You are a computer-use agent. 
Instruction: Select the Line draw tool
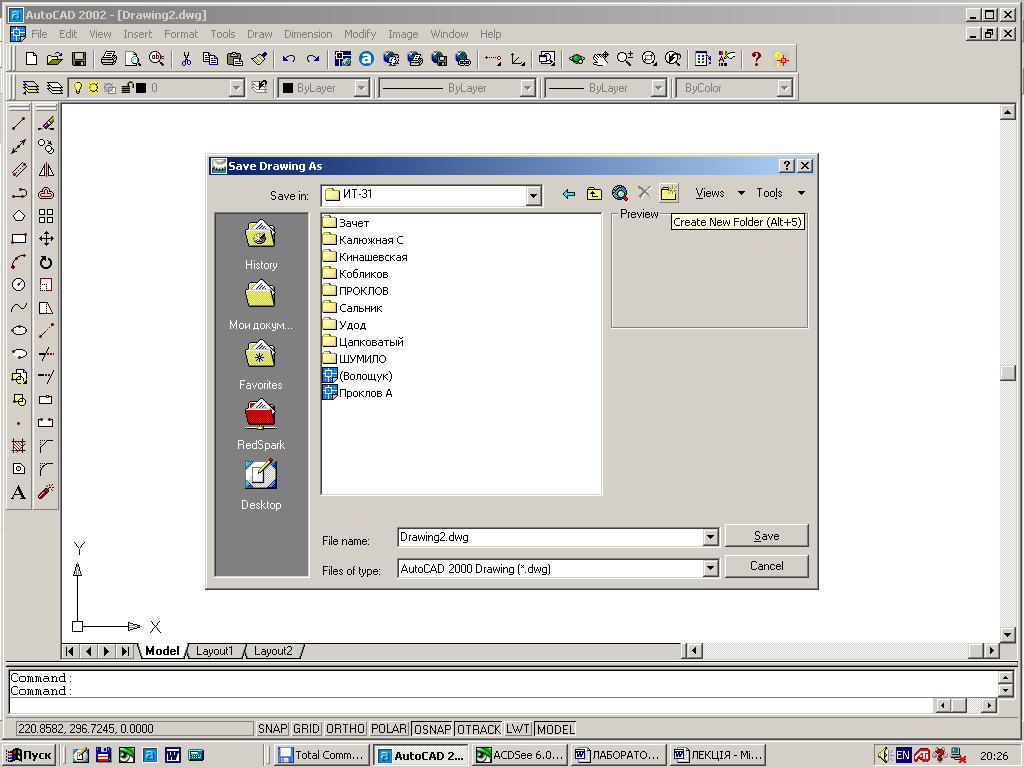pyautogui.click(x=18, y=124)
